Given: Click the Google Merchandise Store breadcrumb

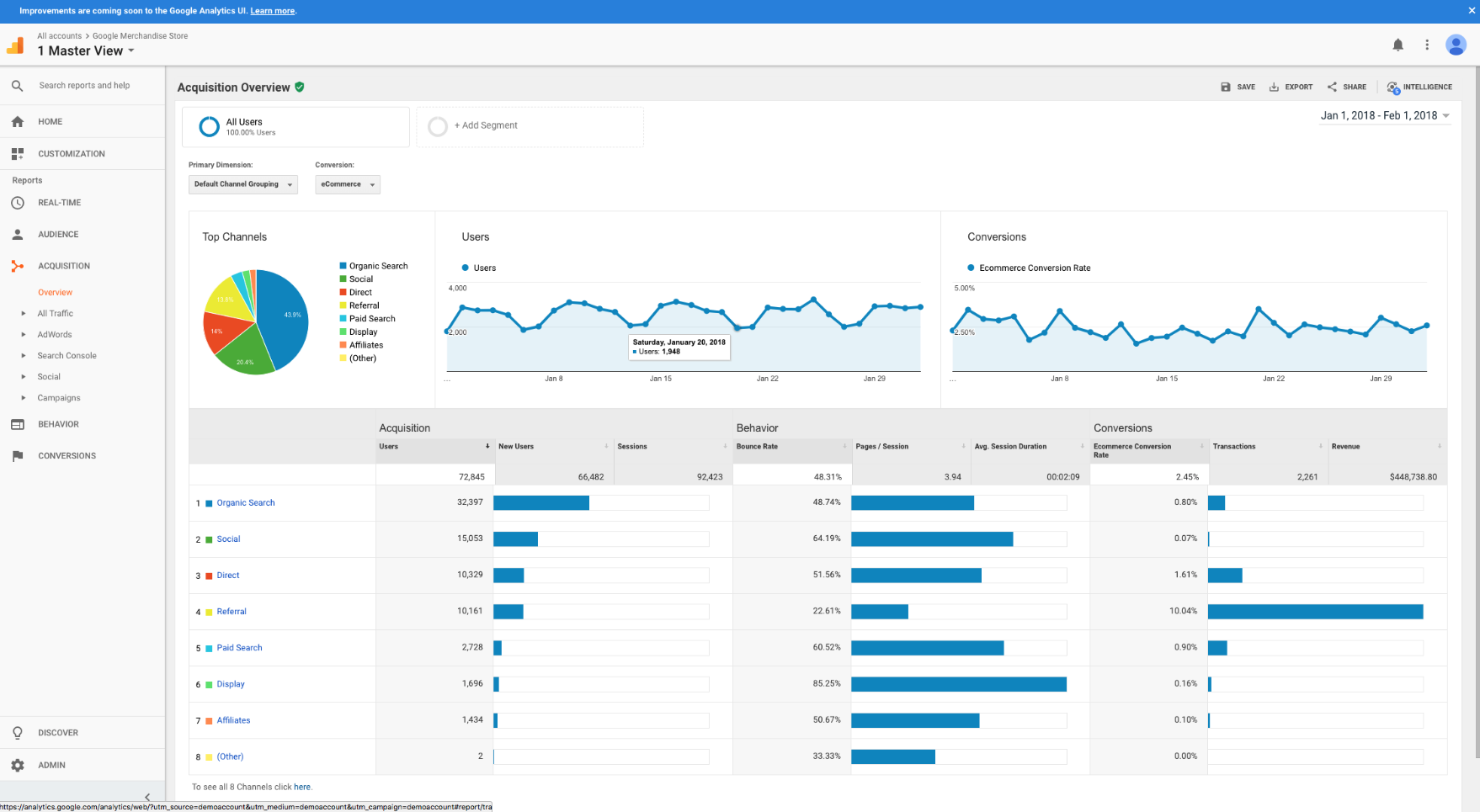Looking at the screenshot, I should pos(140,36).
